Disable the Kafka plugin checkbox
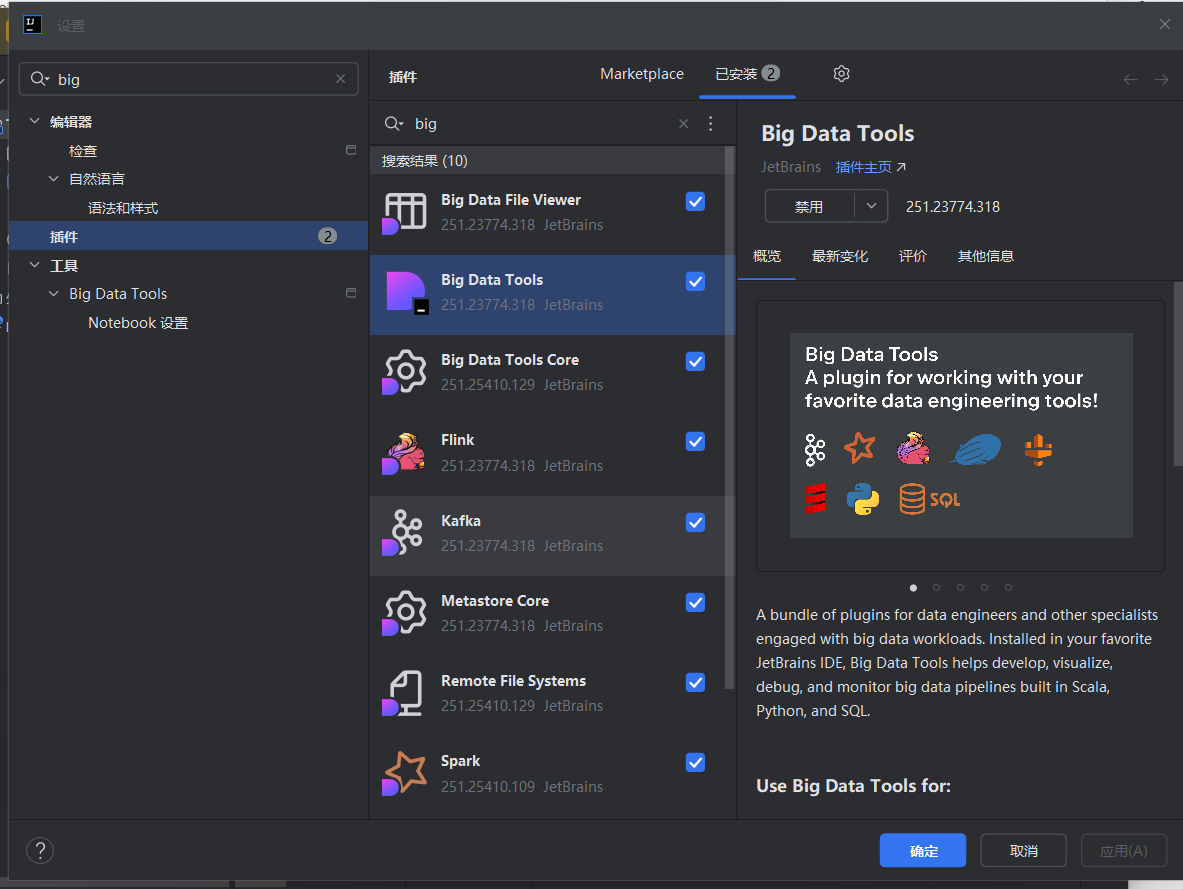This screenshot has height=889, width=1183. click(696, 522)
